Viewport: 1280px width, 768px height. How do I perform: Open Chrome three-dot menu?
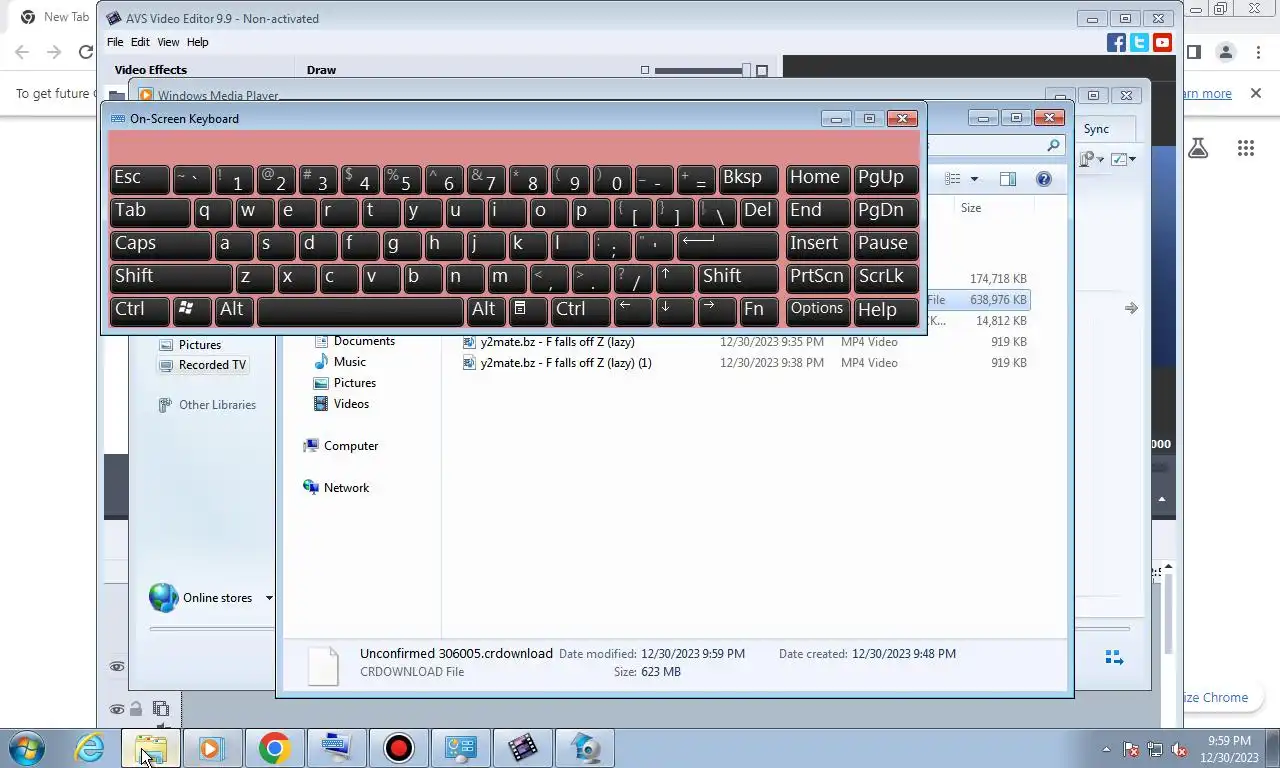[x=1260, y=52]
